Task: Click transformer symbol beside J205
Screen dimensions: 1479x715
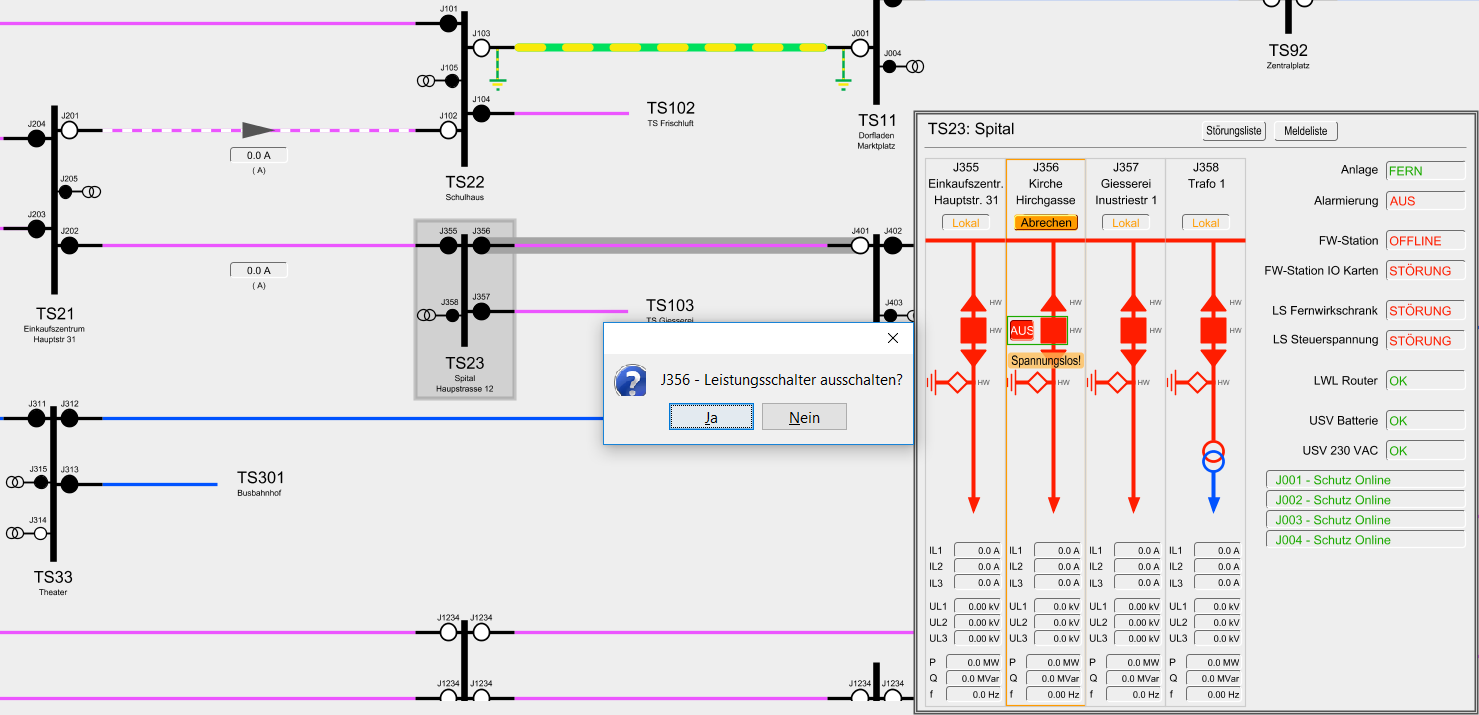Action: pyautogui.click(x=91, y=192)
